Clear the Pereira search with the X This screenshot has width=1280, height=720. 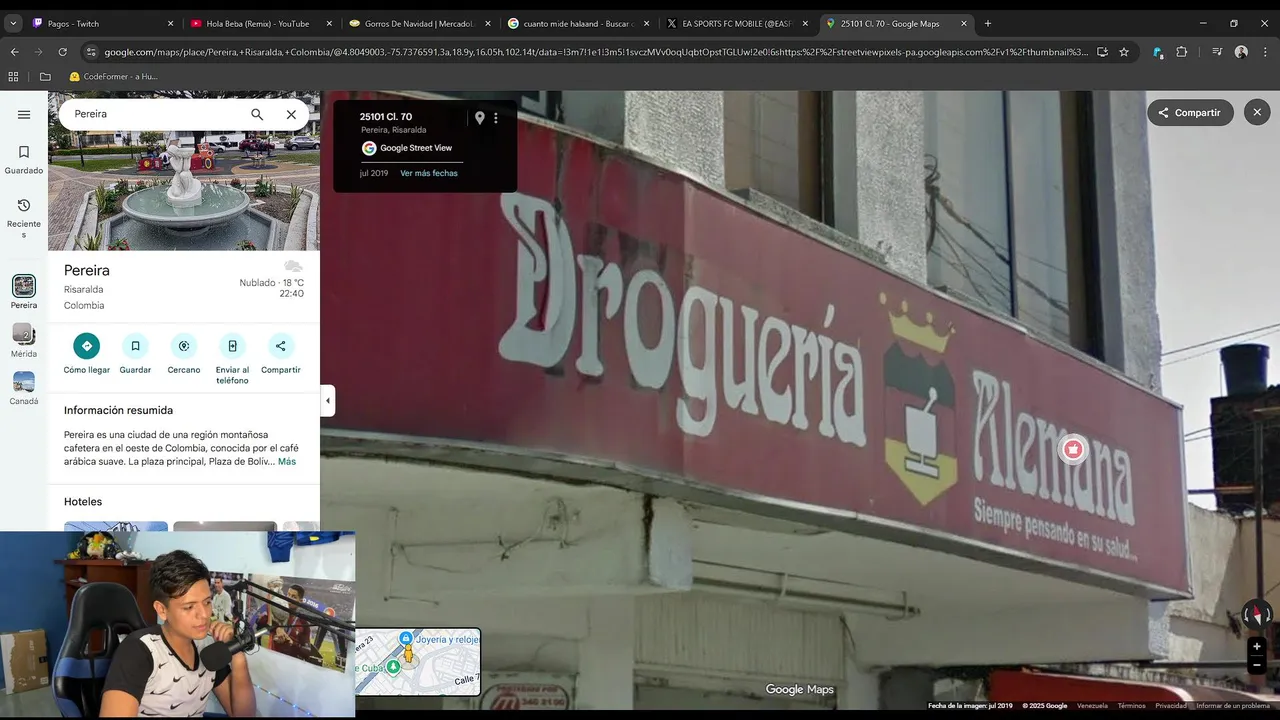[x=291, y=114]
